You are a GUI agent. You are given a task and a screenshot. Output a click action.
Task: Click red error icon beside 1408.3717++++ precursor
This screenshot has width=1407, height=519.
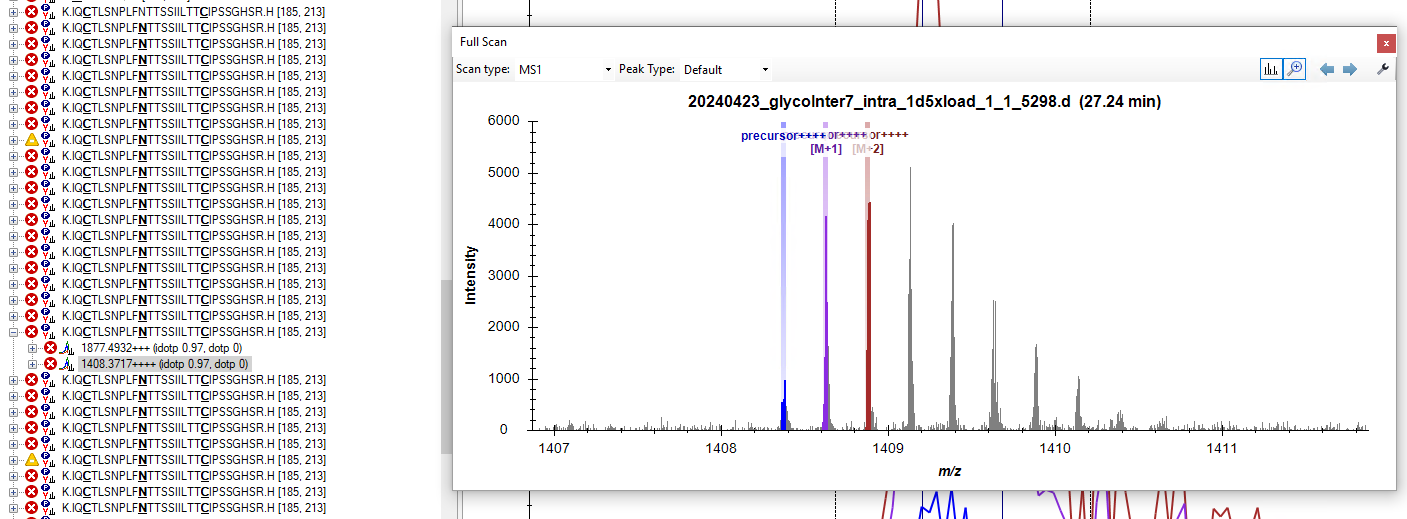point(50,364)
